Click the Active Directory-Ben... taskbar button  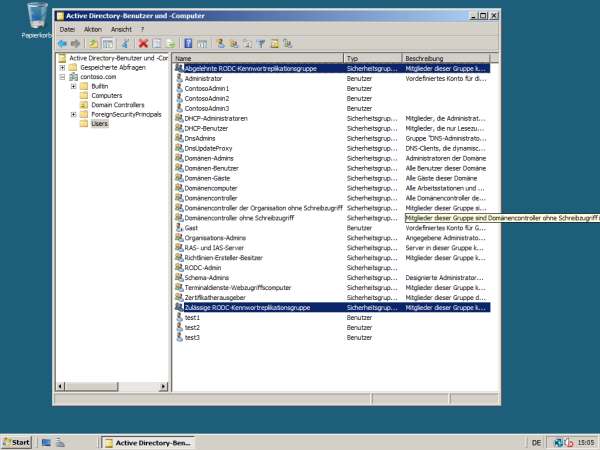pyautogui.click(x=148, y=443)
